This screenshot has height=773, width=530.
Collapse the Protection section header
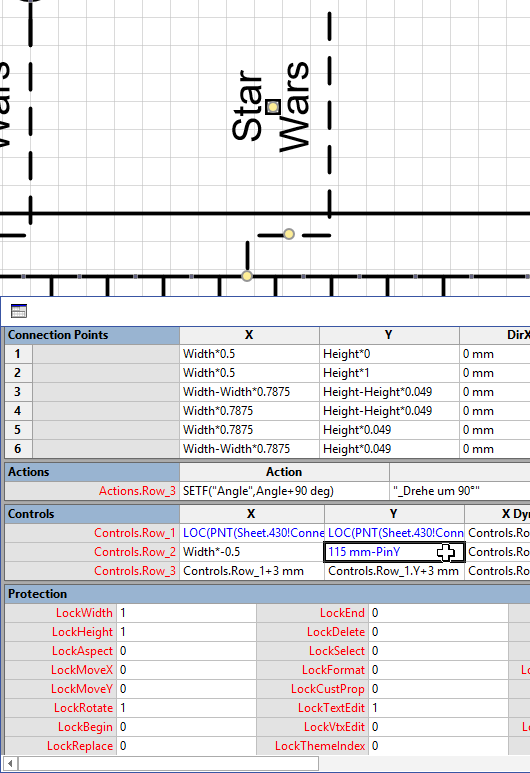point(267,594)
